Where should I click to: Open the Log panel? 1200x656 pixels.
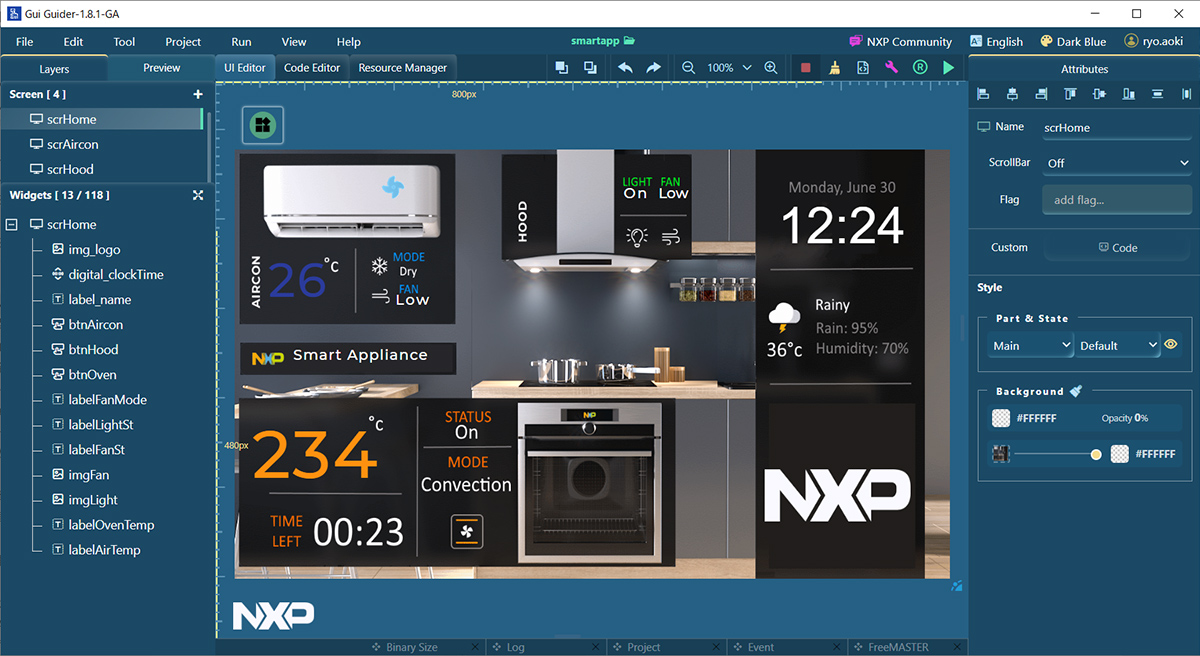pos(507,647)
